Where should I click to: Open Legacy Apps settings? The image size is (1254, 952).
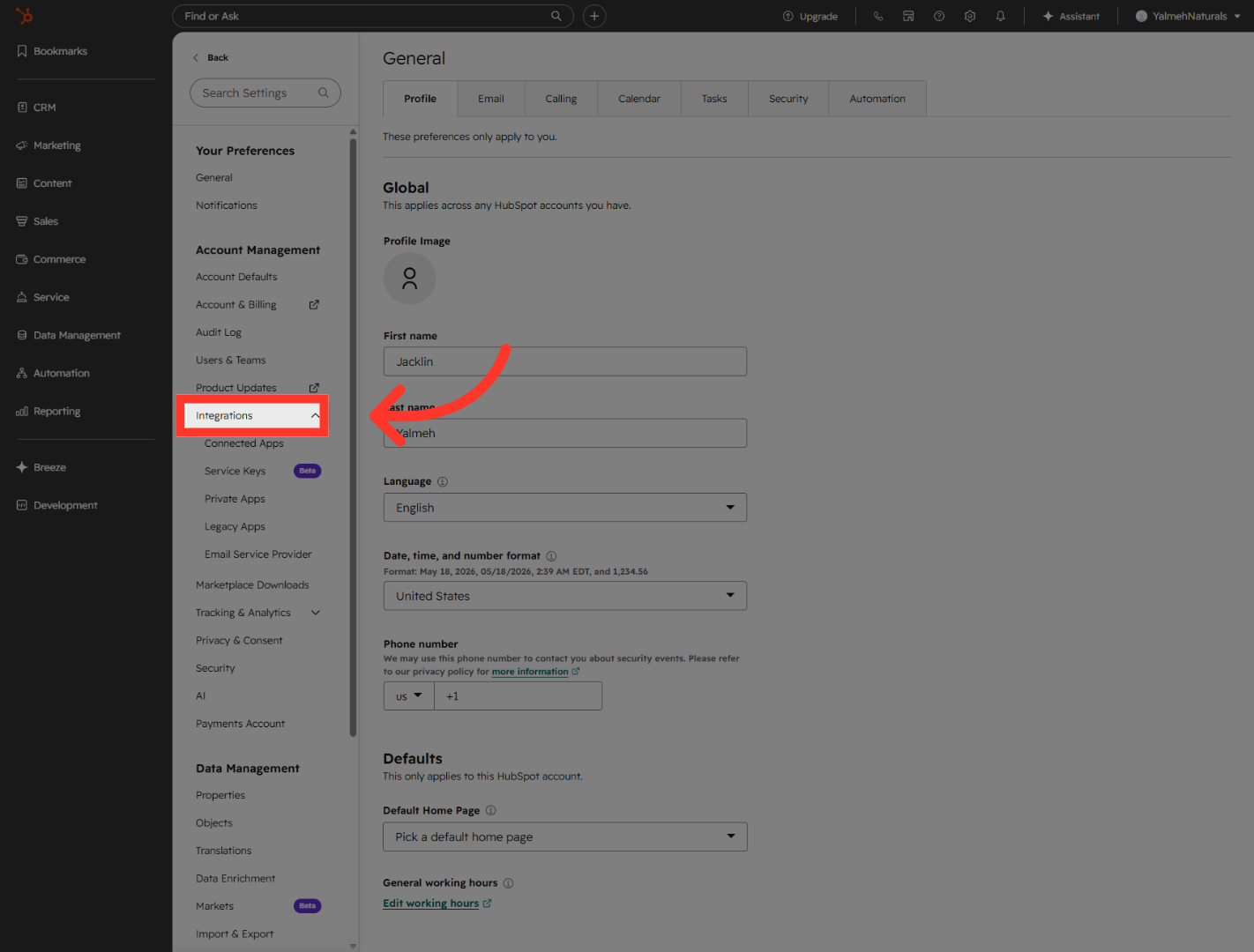(235, 526)
